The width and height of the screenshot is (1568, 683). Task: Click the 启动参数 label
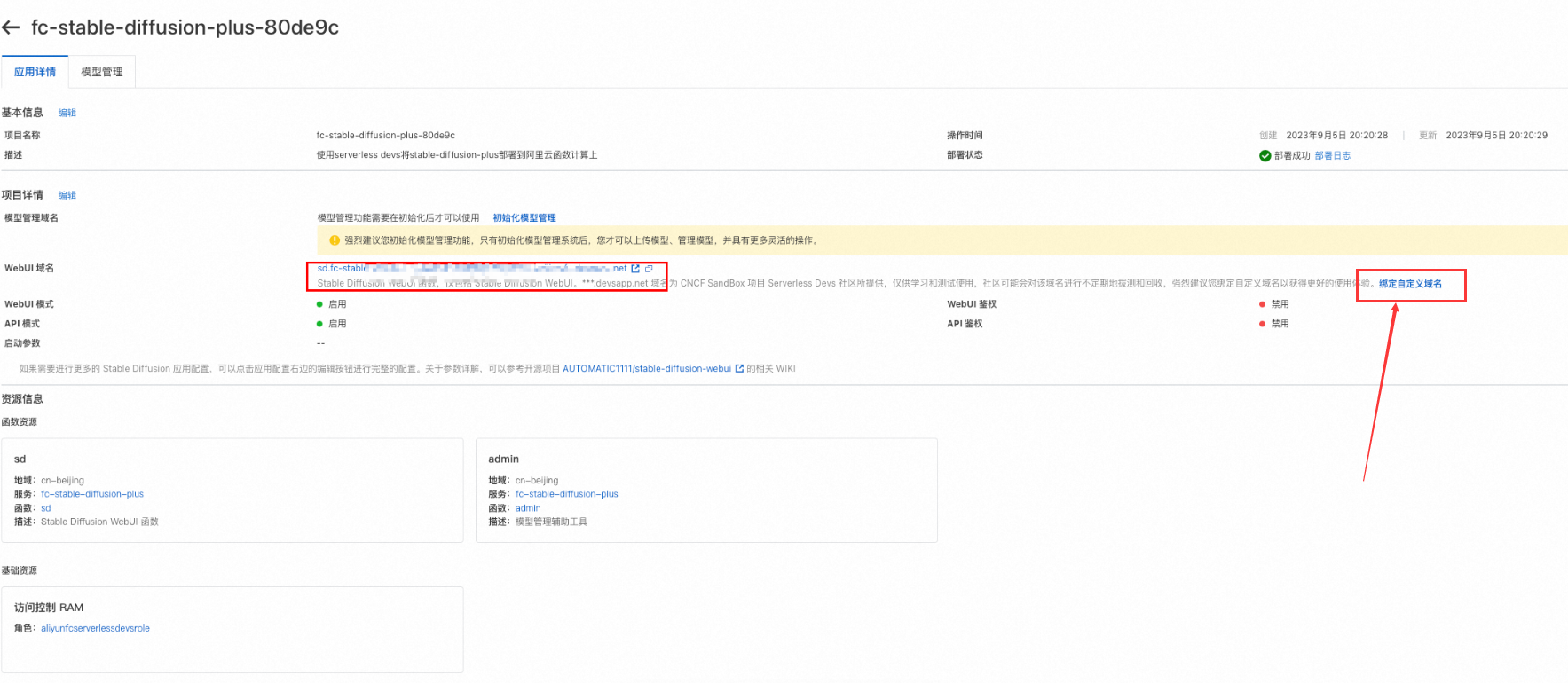[x=22, y=343]
